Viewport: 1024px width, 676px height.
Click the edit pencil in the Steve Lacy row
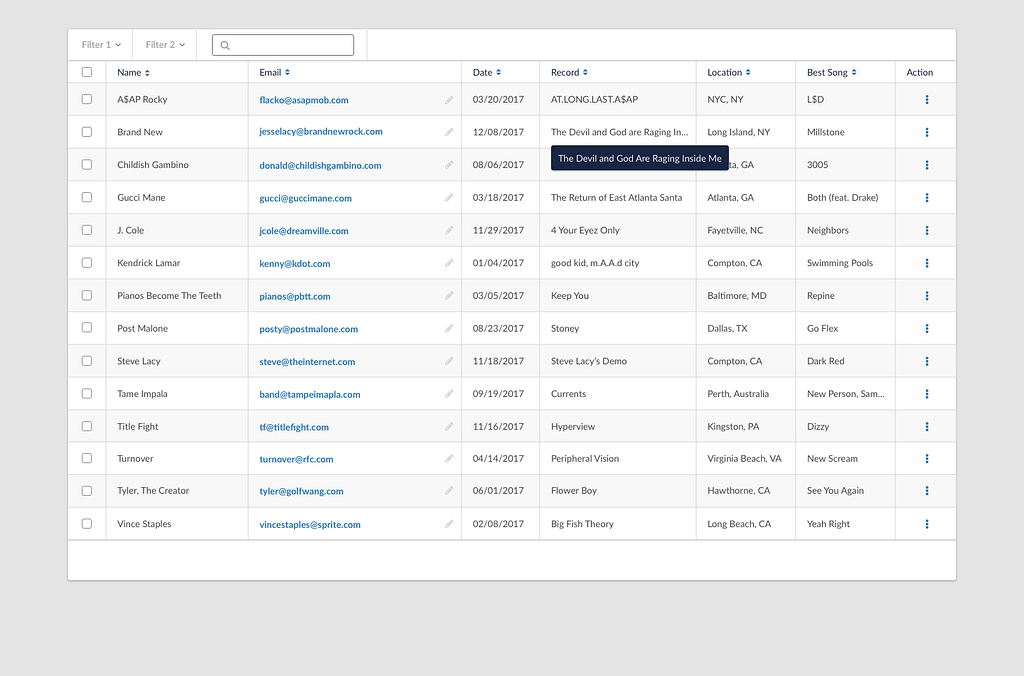click(x=449, y=361)
